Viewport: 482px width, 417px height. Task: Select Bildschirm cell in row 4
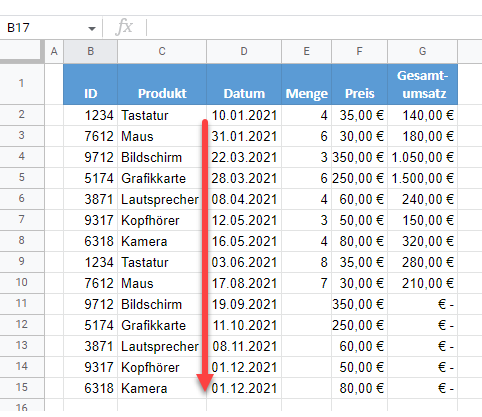pyautogui.click(x=162, y=157)
